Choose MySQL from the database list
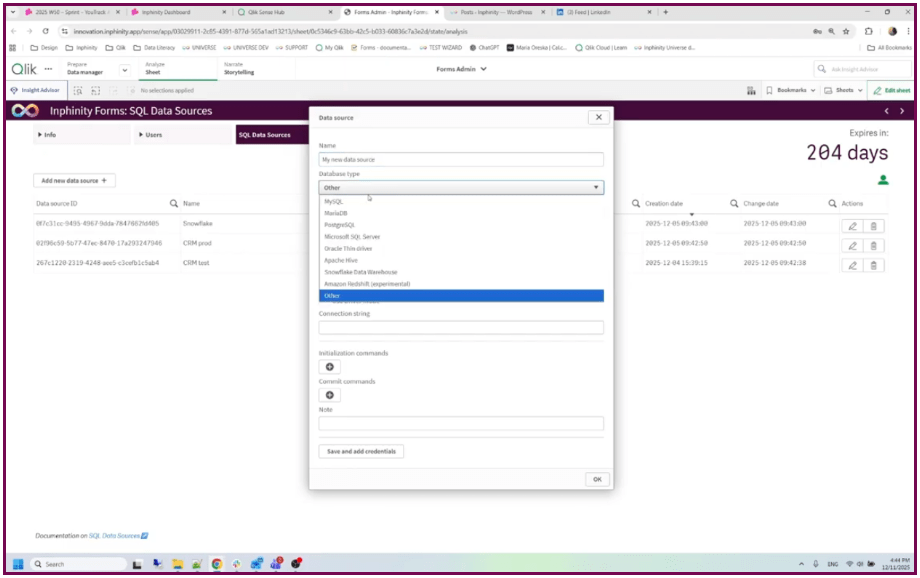The width and height of the screenshot is (920, 578). click(461, 201)
